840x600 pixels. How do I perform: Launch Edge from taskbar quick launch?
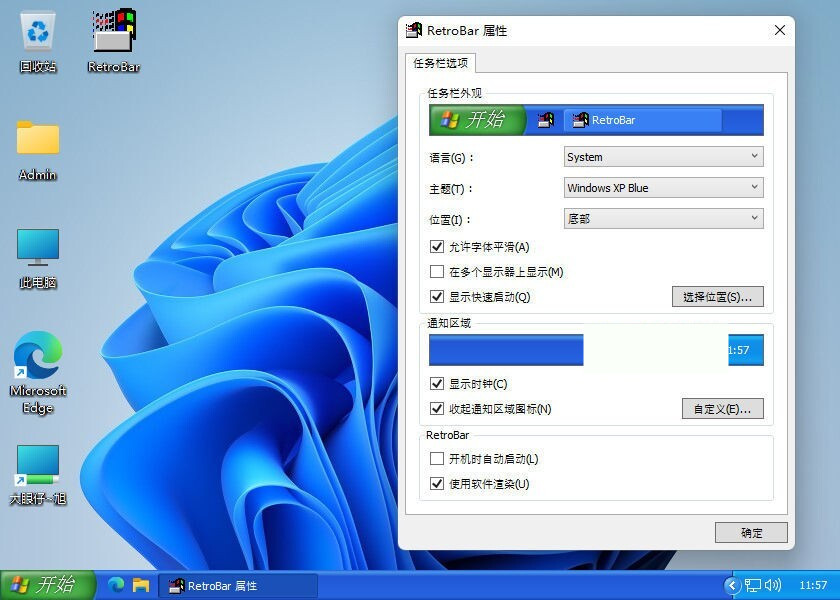116,585
